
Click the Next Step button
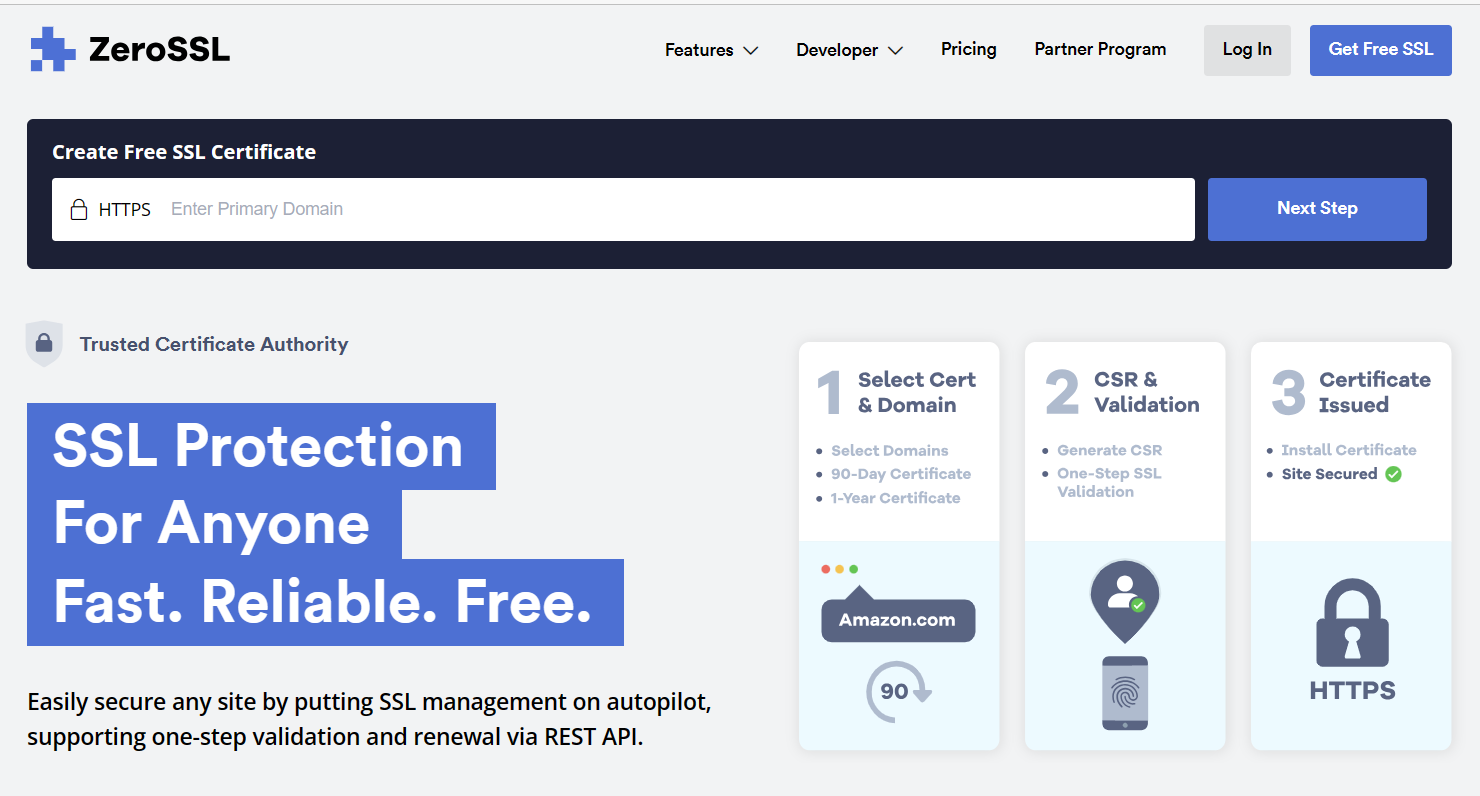[x=1317, y=209]
